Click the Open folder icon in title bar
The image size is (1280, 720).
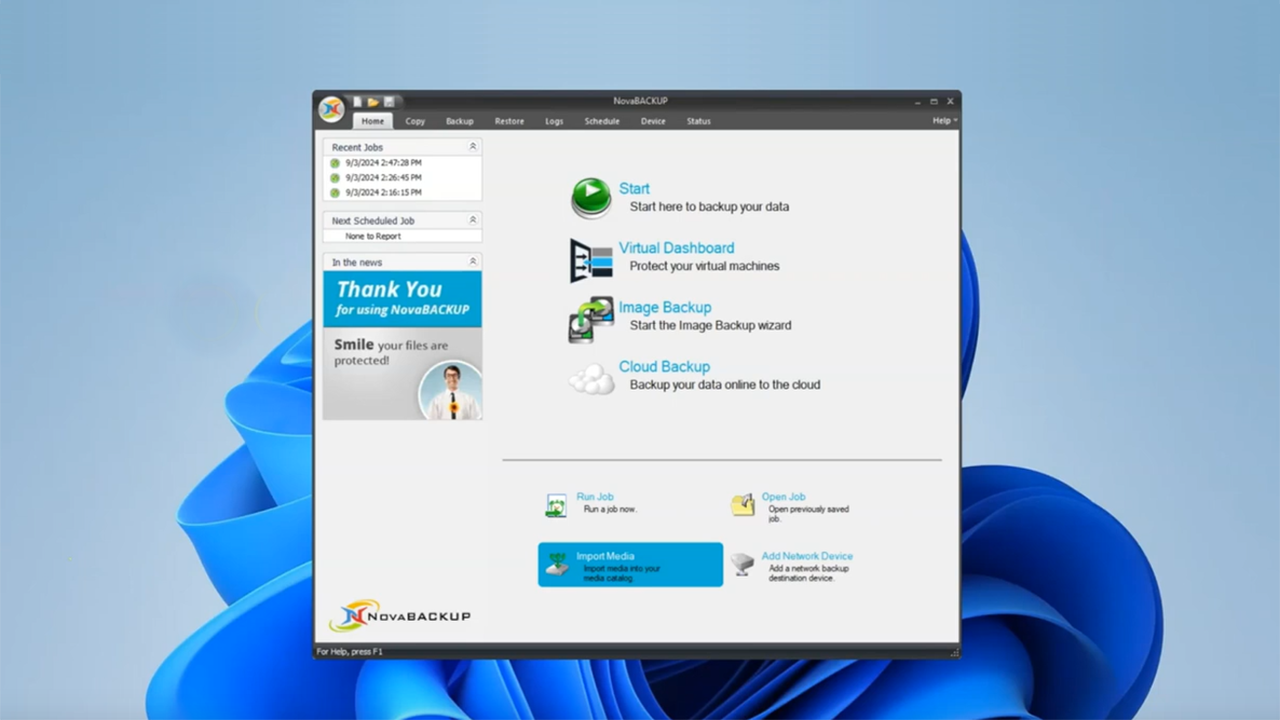373,102
